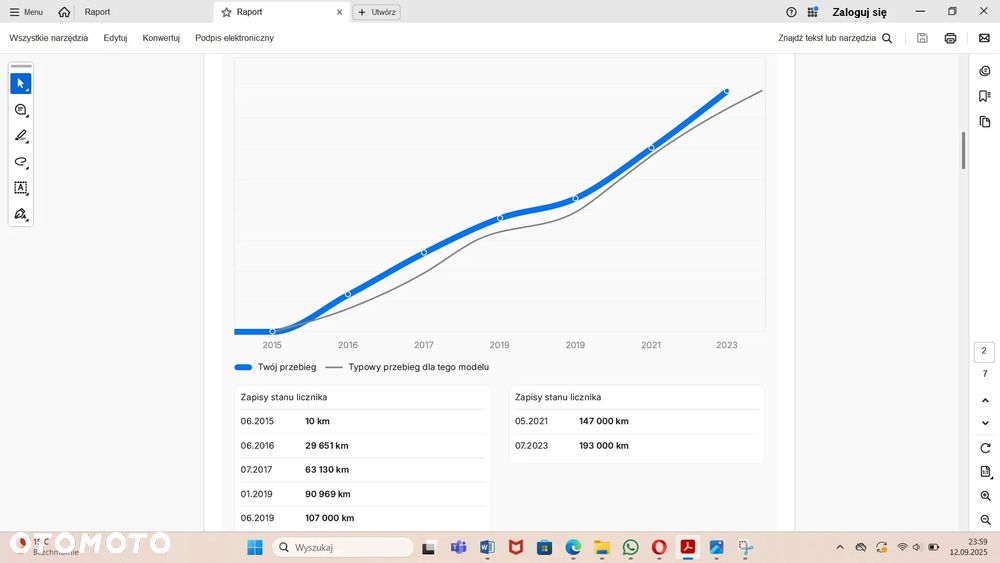
Task: Select the freehand draw loop tool
Action: tap(20, 162)
